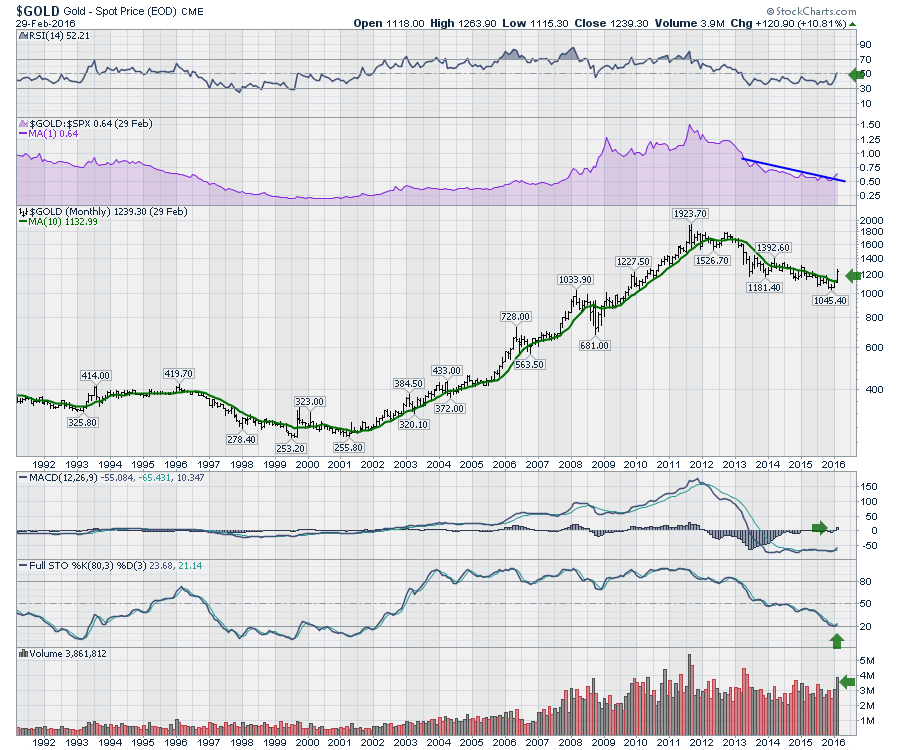This screenshot has width=900, height=750.
Task: Click the 278.40 price label
Action: pyautogui.click(x=241, y=440)
